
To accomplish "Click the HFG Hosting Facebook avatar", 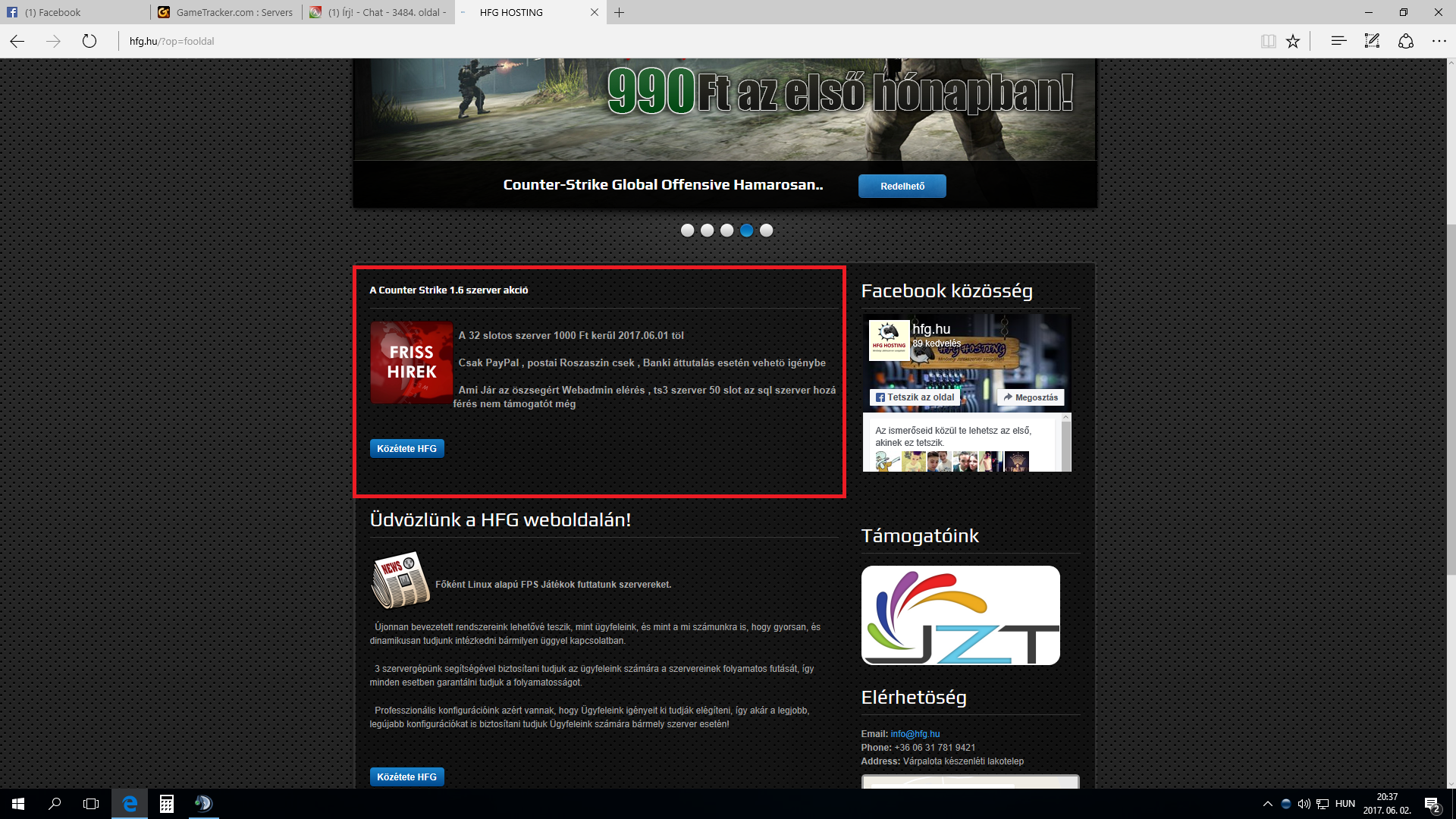I will click(889, 340).
